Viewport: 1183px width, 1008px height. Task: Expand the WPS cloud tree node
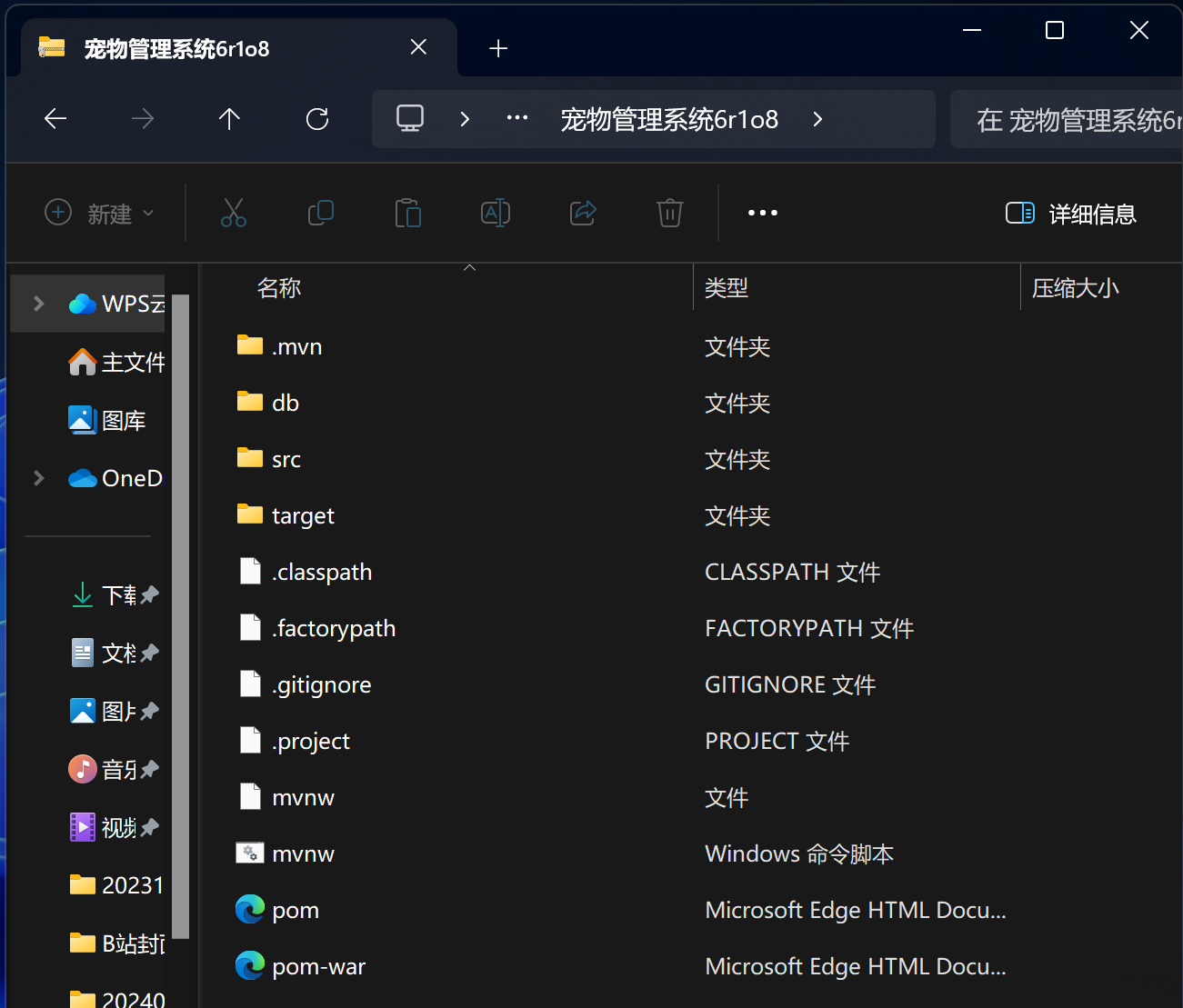[x=39, y=304]
